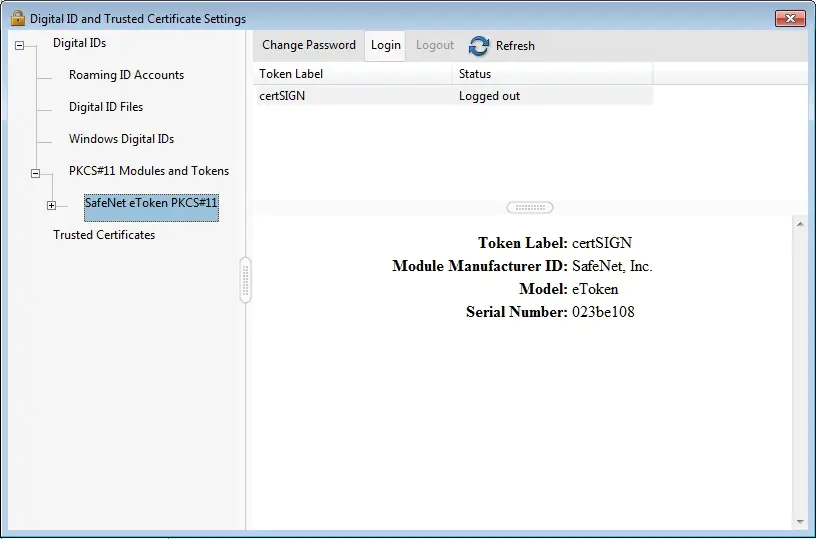Click the 'Logged out' status cell
Screen dimensions: 816x539
coord(489,96)
